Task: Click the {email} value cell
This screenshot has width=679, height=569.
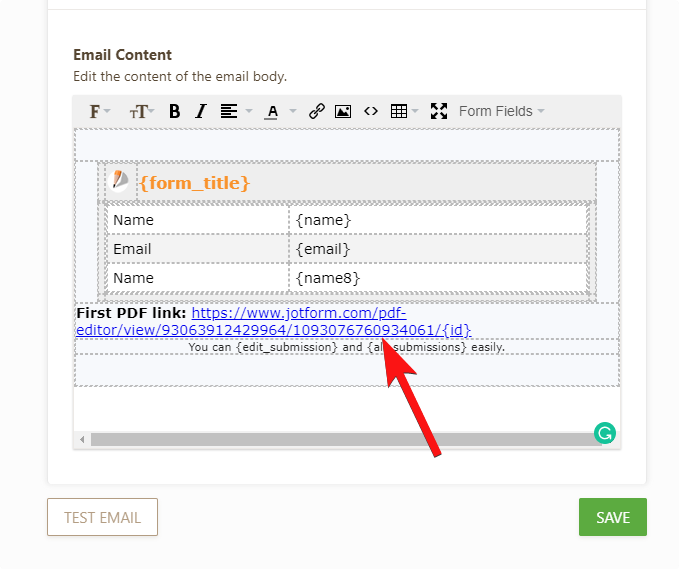Action: [x=437, y=249]
